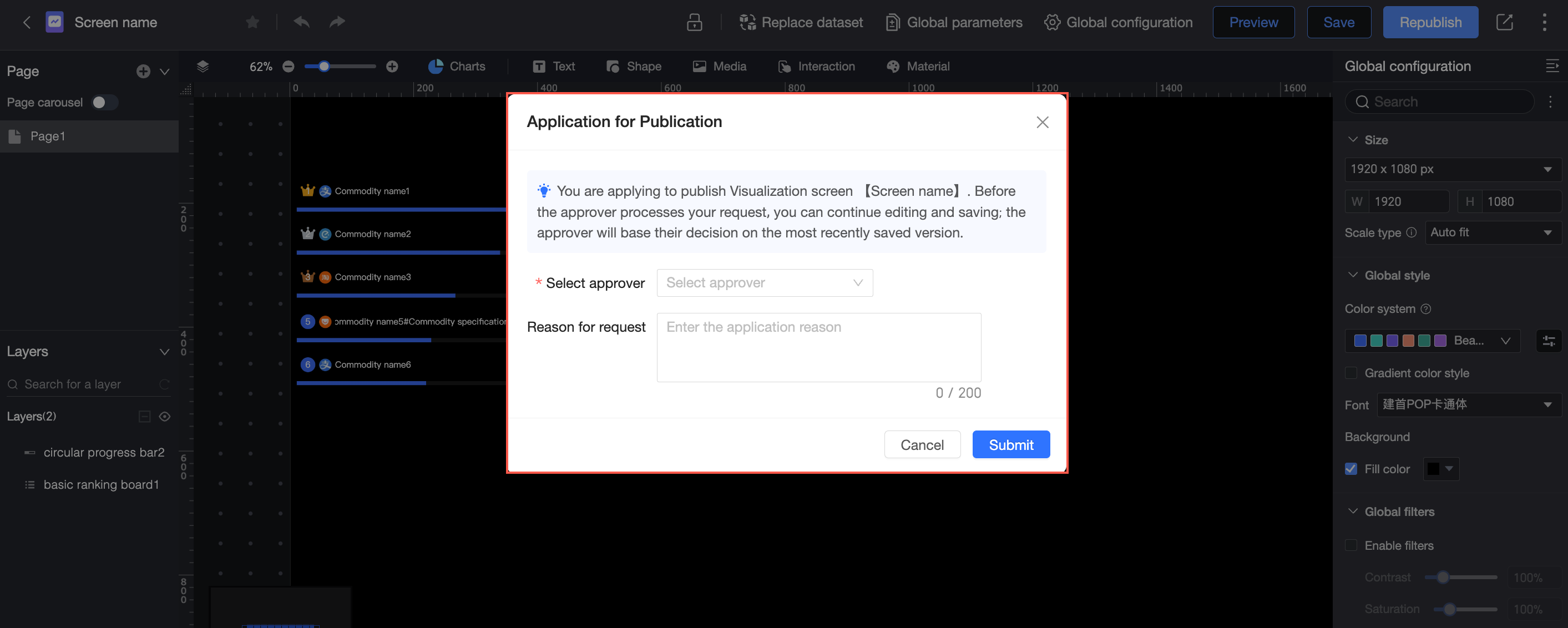The image size is (1568, 628).
Task: Click the redo arrow icon
Action: pos(337,23)
